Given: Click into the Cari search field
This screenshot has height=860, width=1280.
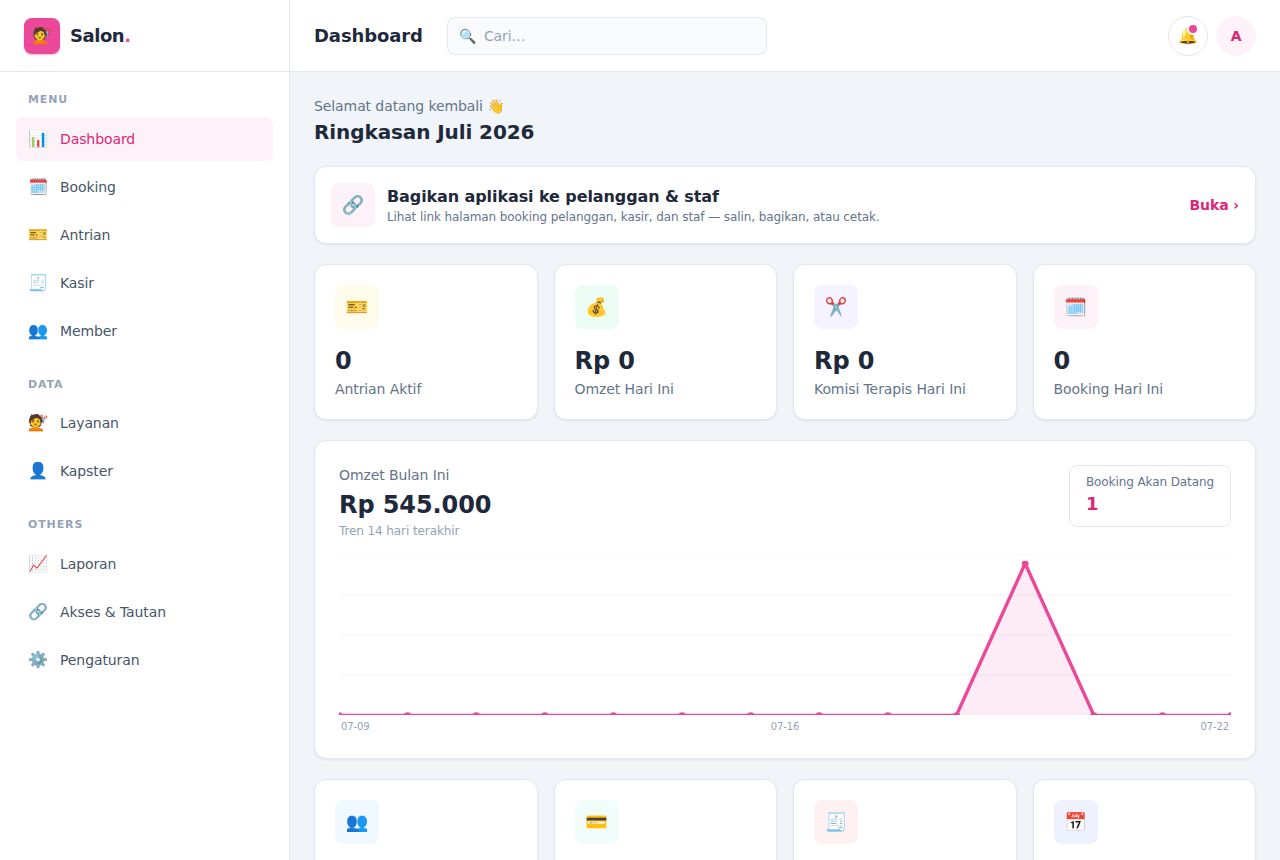Looking at the screenshot, I should (607, 36).
